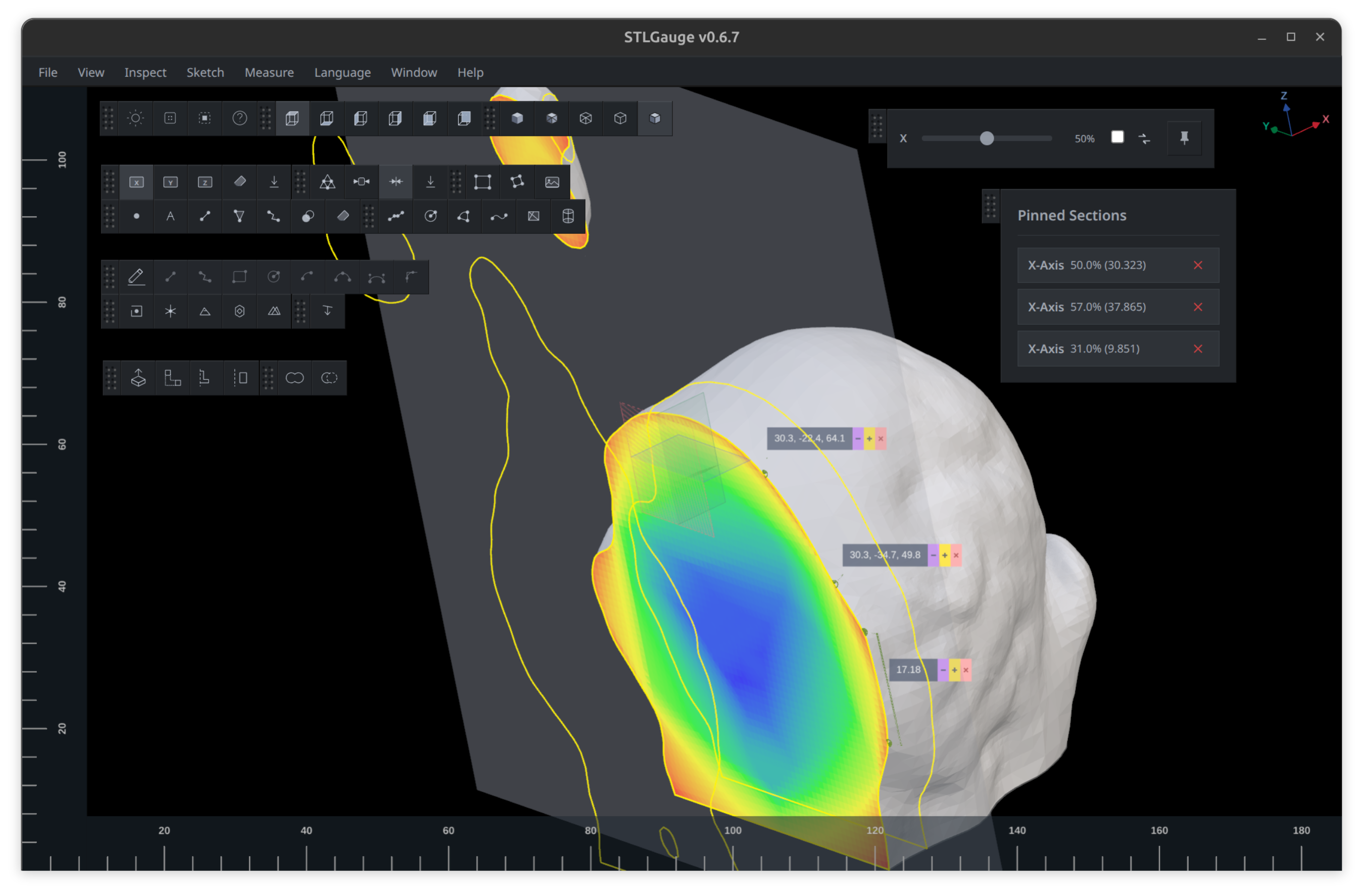The width and height of the screenshot is (1364, 896).
Task: Select the circle sketch tool
Action: [273, 277]
